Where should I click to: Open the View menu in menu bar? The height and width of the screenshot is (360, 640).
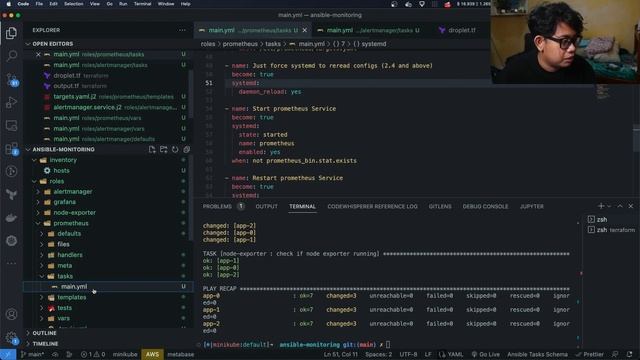pyautogui.click(x=95, y=4)
